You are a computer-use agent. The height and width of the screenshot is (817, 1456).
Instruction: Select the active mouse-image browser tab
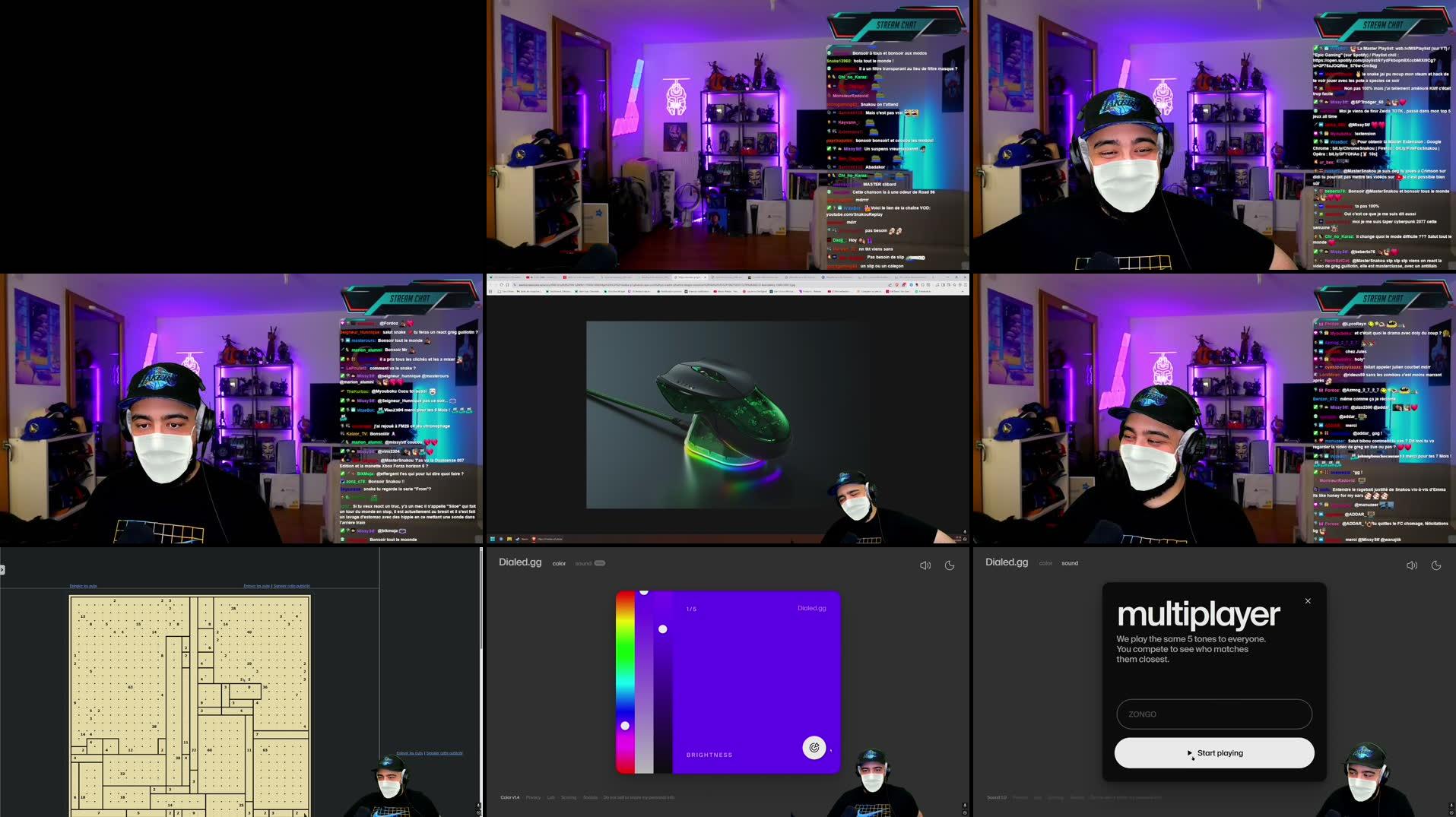[x=690, y=277]
